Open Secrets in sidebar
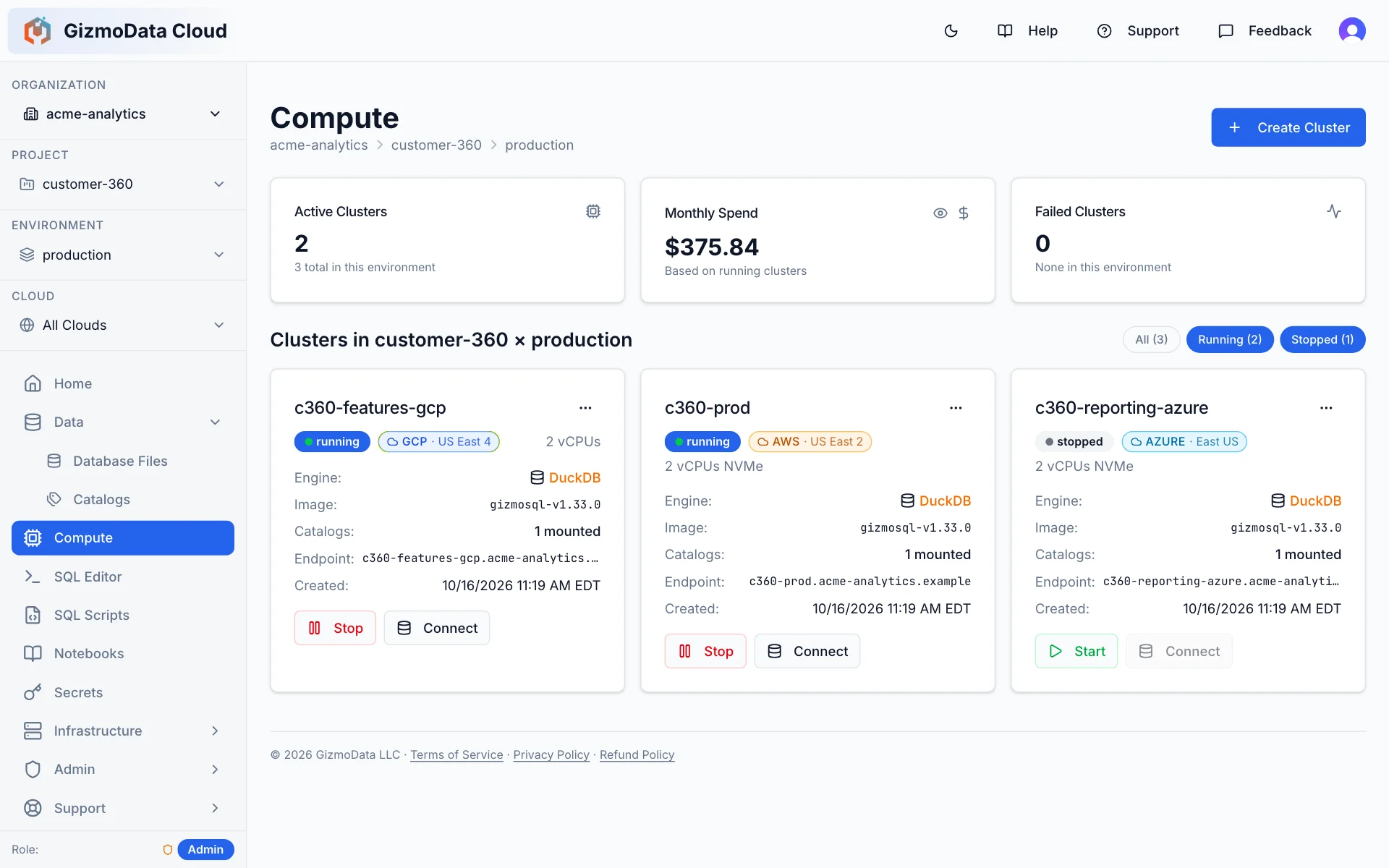Image resolution: width=1389 pixels, height=868 pixels. click(122, 692)
